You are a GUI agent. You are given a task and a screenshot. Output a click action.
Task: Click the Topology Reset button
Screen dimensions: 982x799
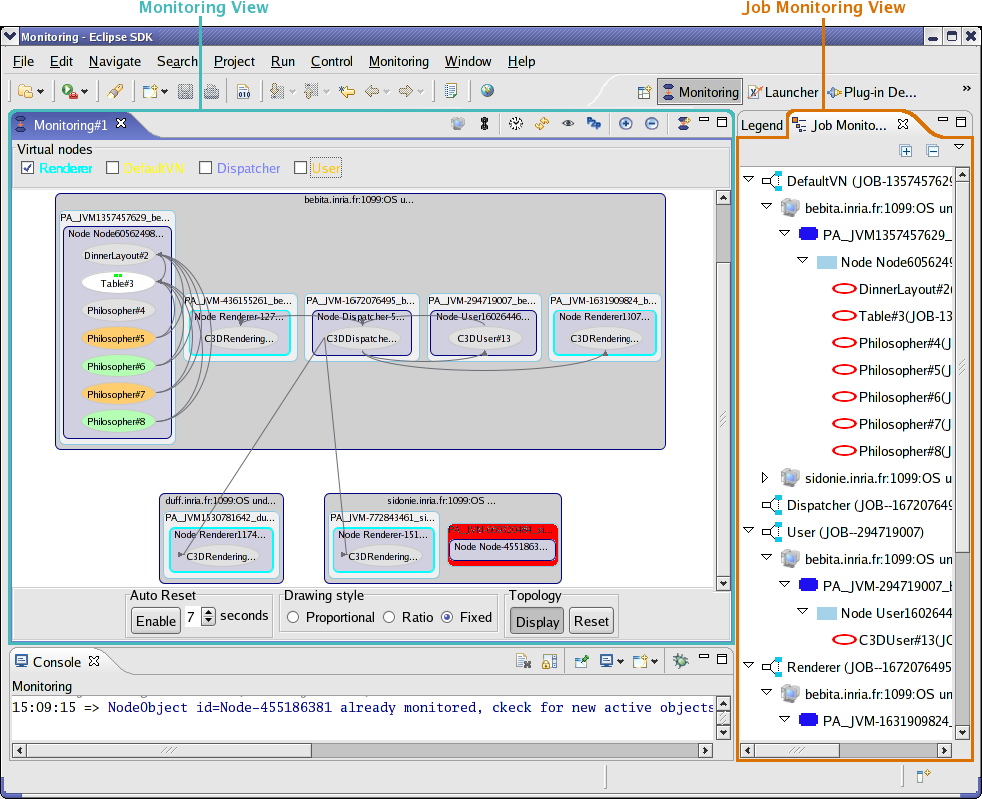[x=590, y=621]
